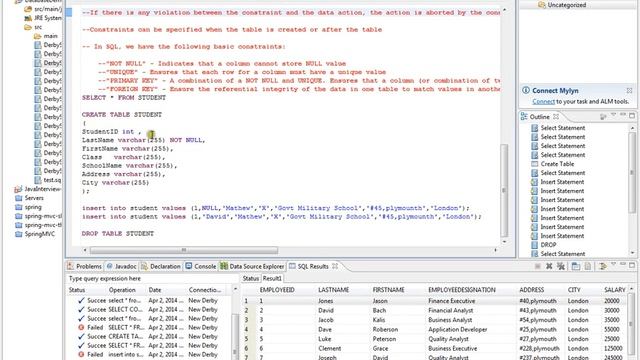Click the editor horizontal scrollbar right arrow
The image size is (640, 360).
[496, 250]
